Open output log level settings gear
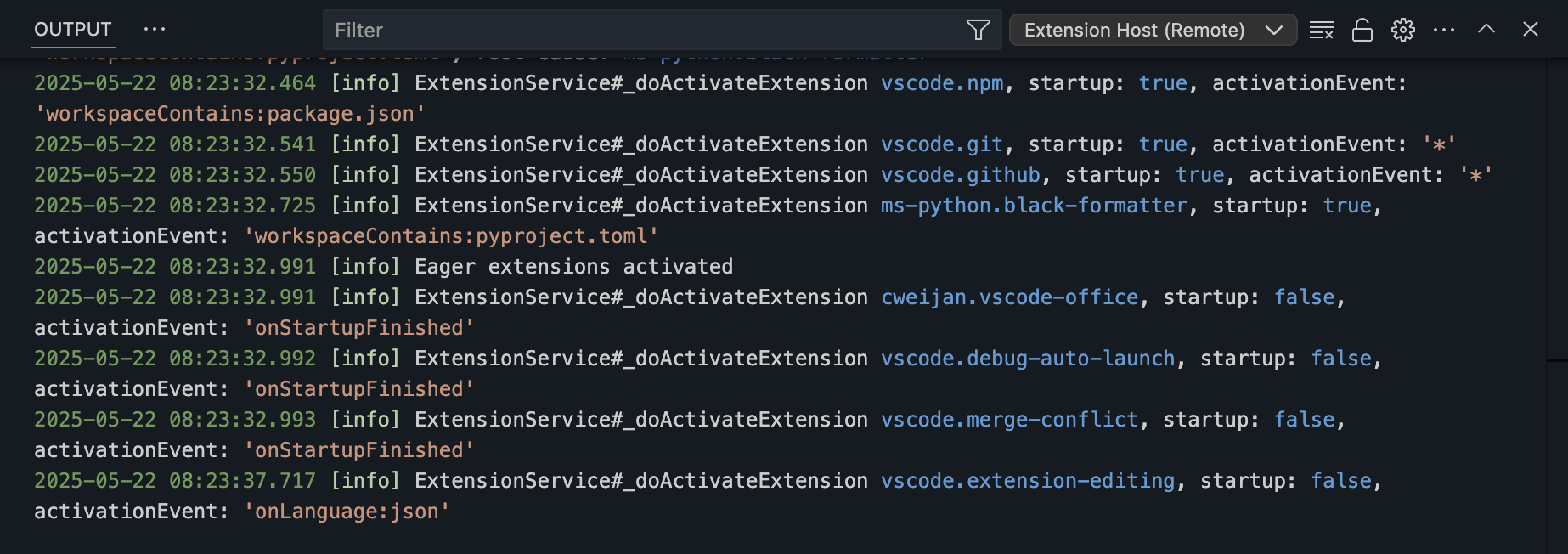The width and height of the screenshot is (1568, 554). 1402,31
